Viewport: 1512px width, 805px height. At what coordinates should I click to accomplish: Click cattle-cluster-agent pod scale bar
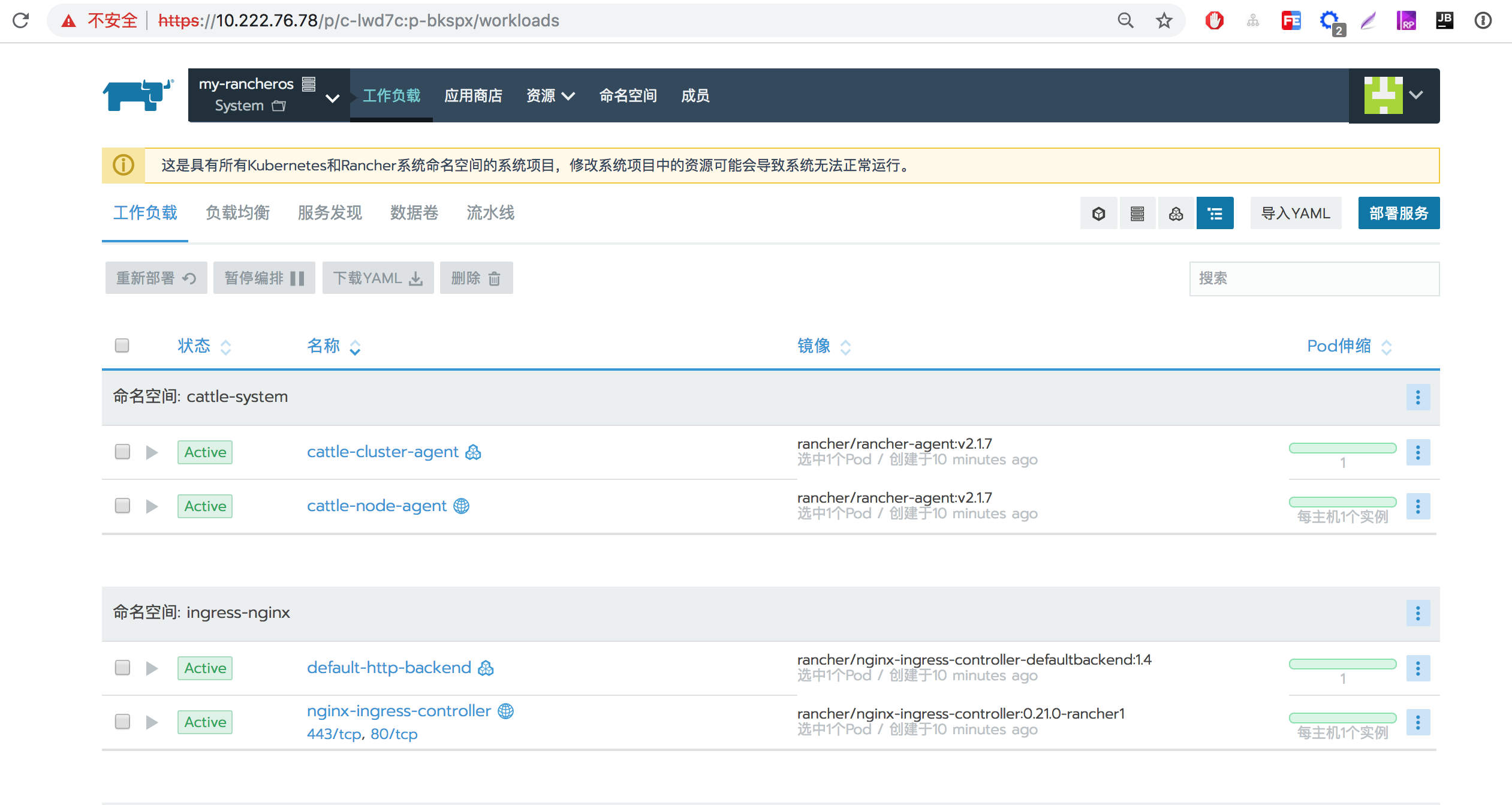(x=1342, y=448)
